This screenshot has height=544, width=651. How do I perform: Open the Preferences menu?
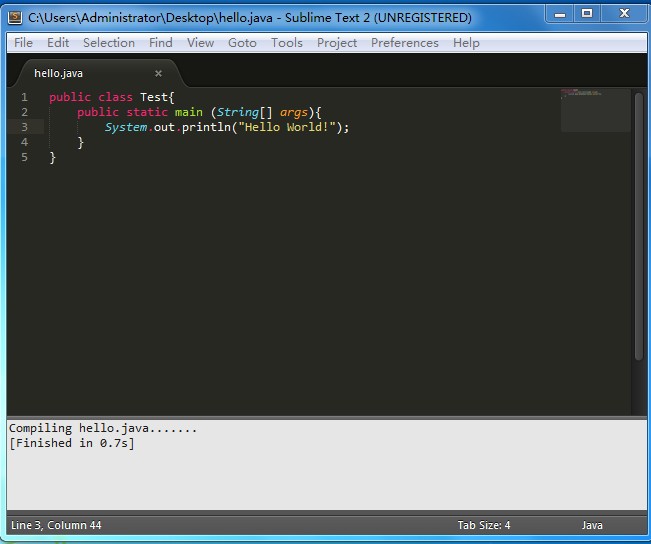pyautogui.click(x=404, y=43)
